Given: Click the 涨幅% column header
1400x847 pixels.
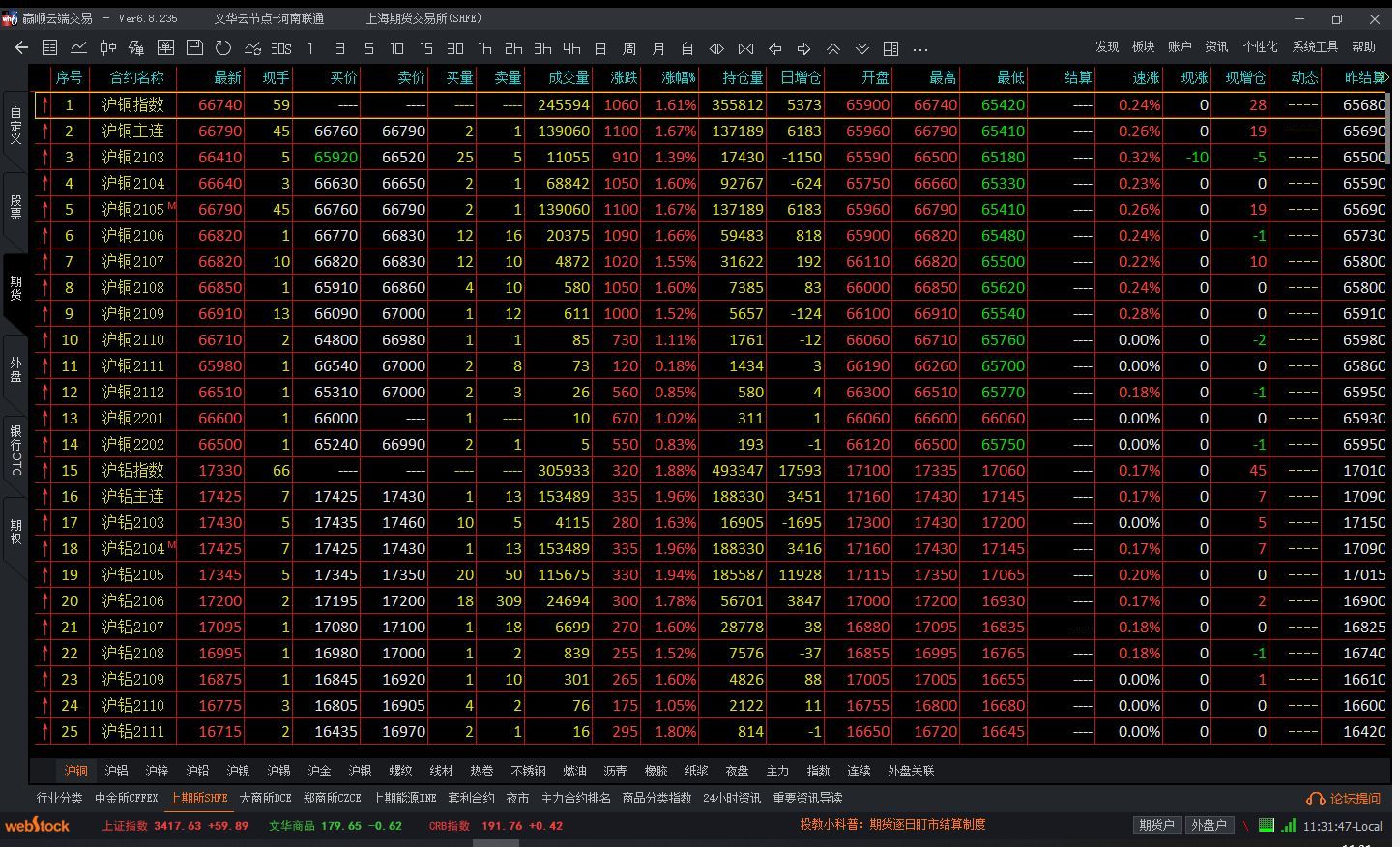Looking at the screenshot, I should point(679,77).
